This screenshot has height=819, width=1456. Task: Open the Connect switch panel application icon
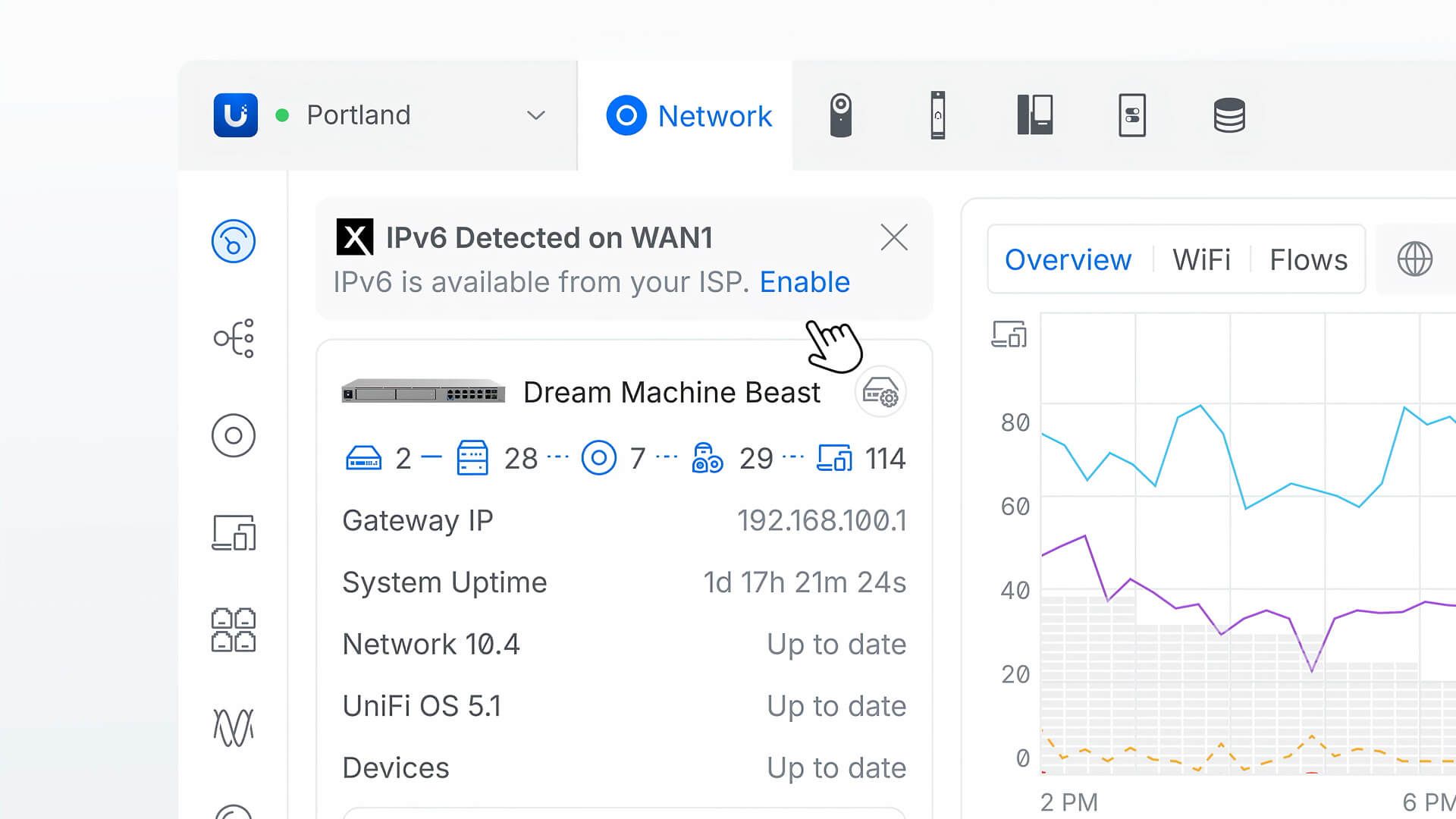1132,115
